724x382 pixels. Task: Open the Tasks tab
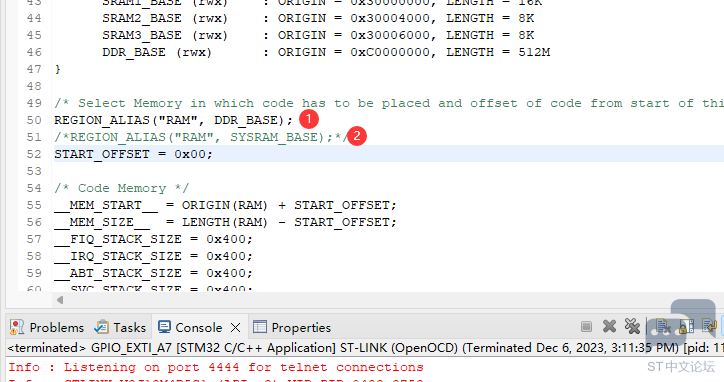point(120,327)
